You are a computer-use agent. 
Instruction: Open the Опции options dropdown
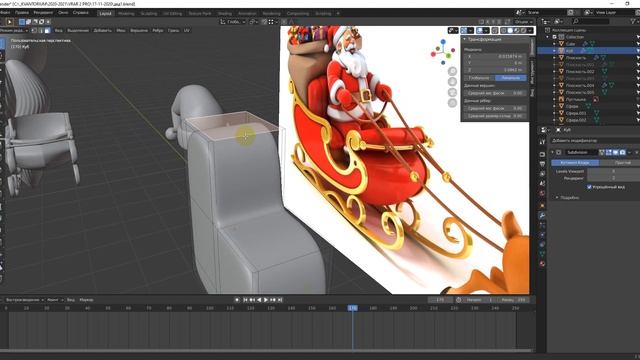point(524,22)
